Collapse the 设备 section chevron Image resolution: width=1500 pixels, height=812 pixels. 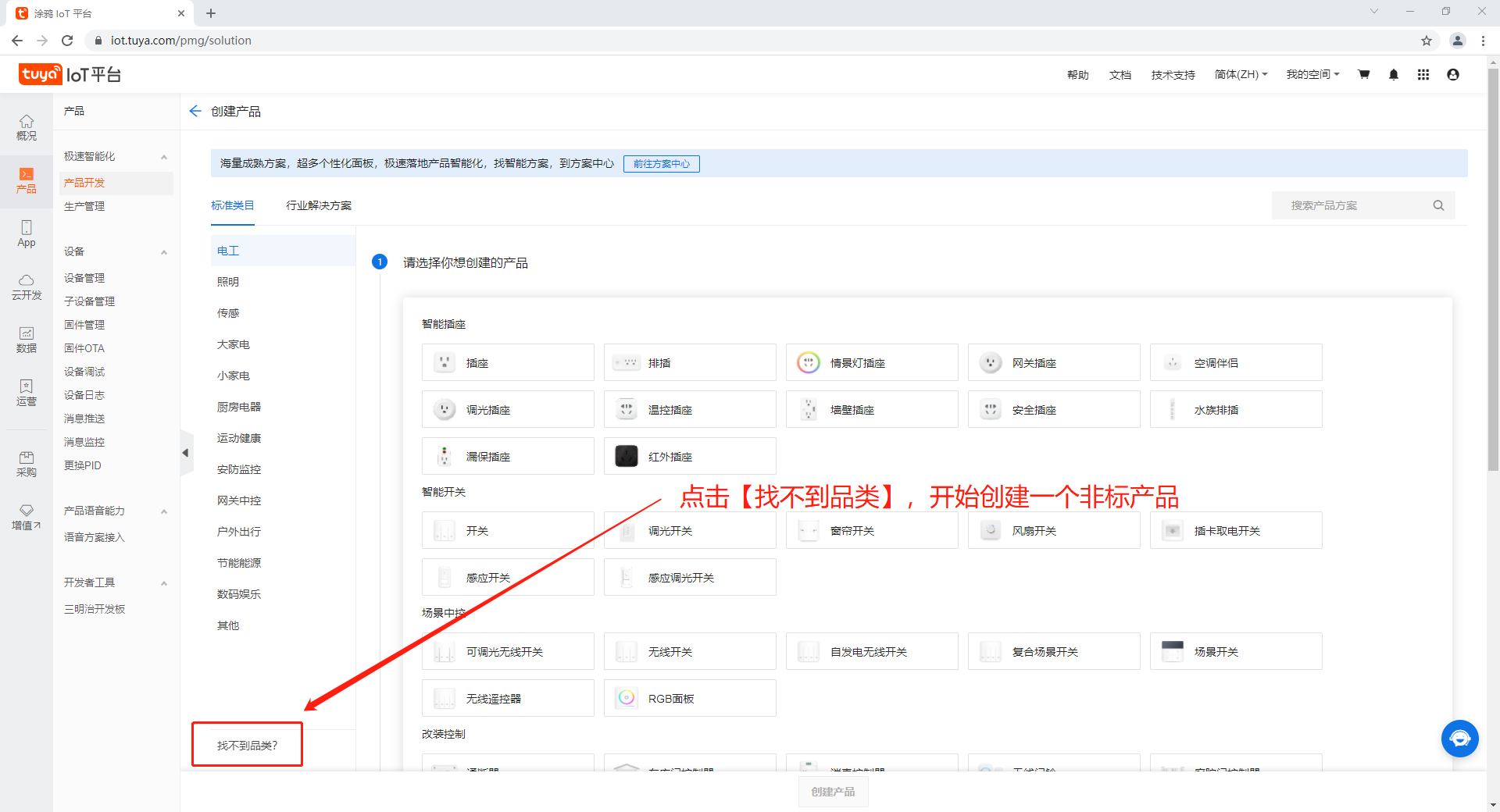pyautogui.click(x=164, y=252)
